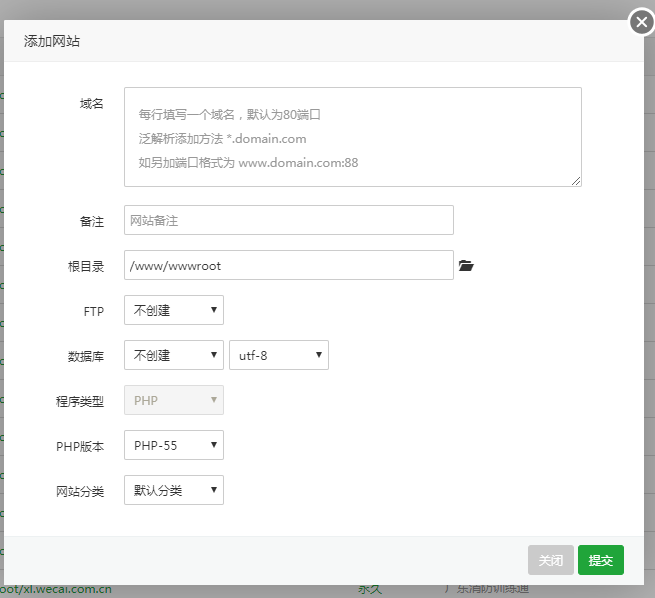Click the 备注 label
The height and width of the screenshot is (598, 655).
[91, 221]
